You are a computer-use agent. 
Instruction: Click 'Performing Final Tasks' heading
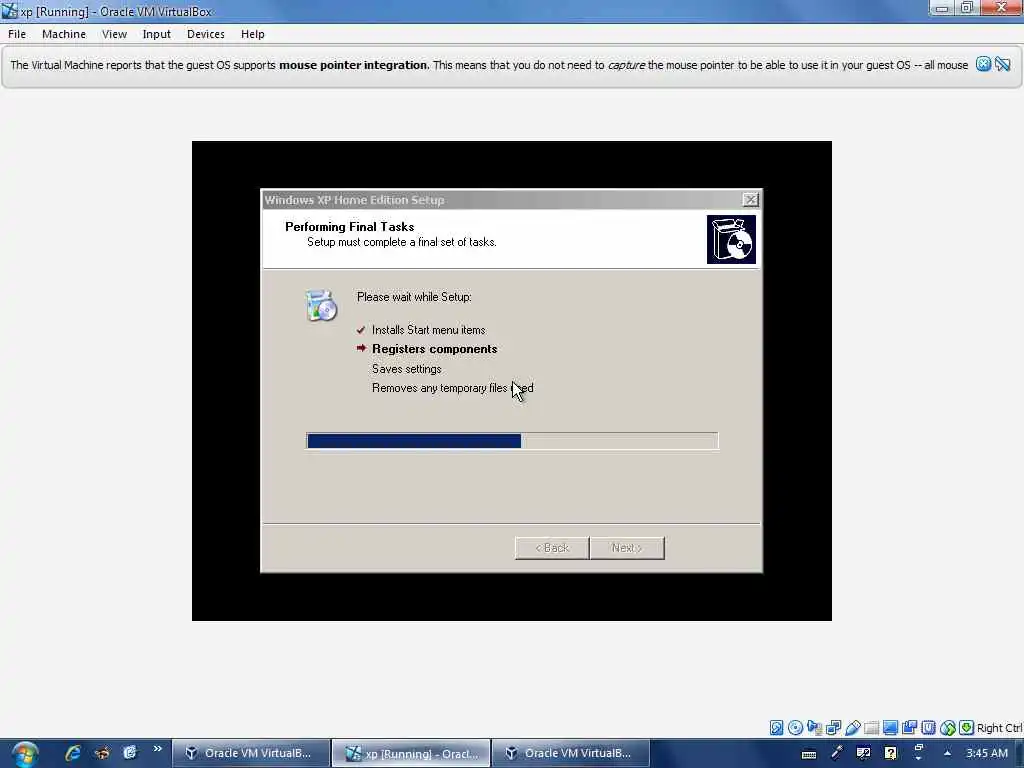click(349, 227)
